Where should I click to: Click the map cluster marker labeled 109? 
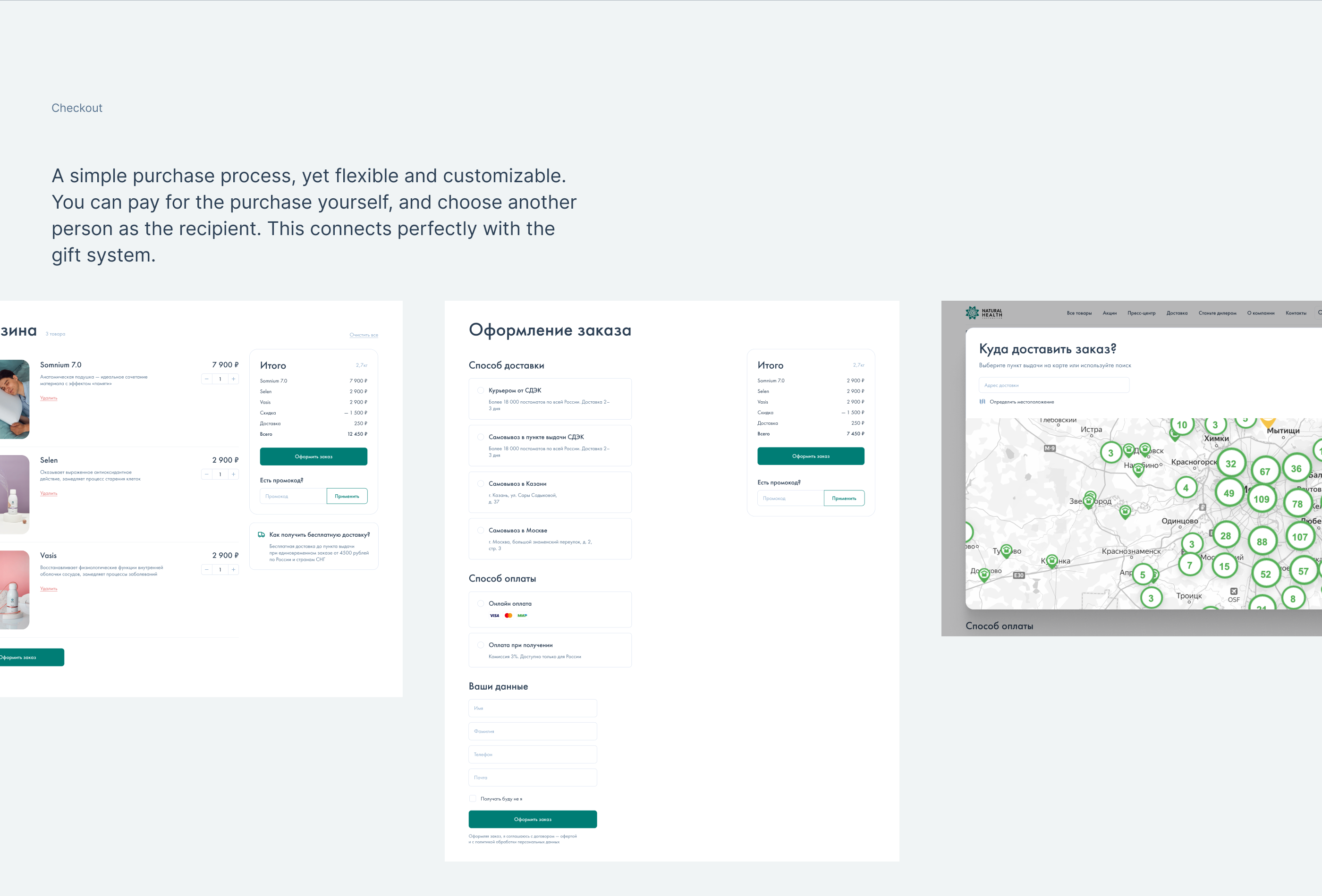[1261, 499]
